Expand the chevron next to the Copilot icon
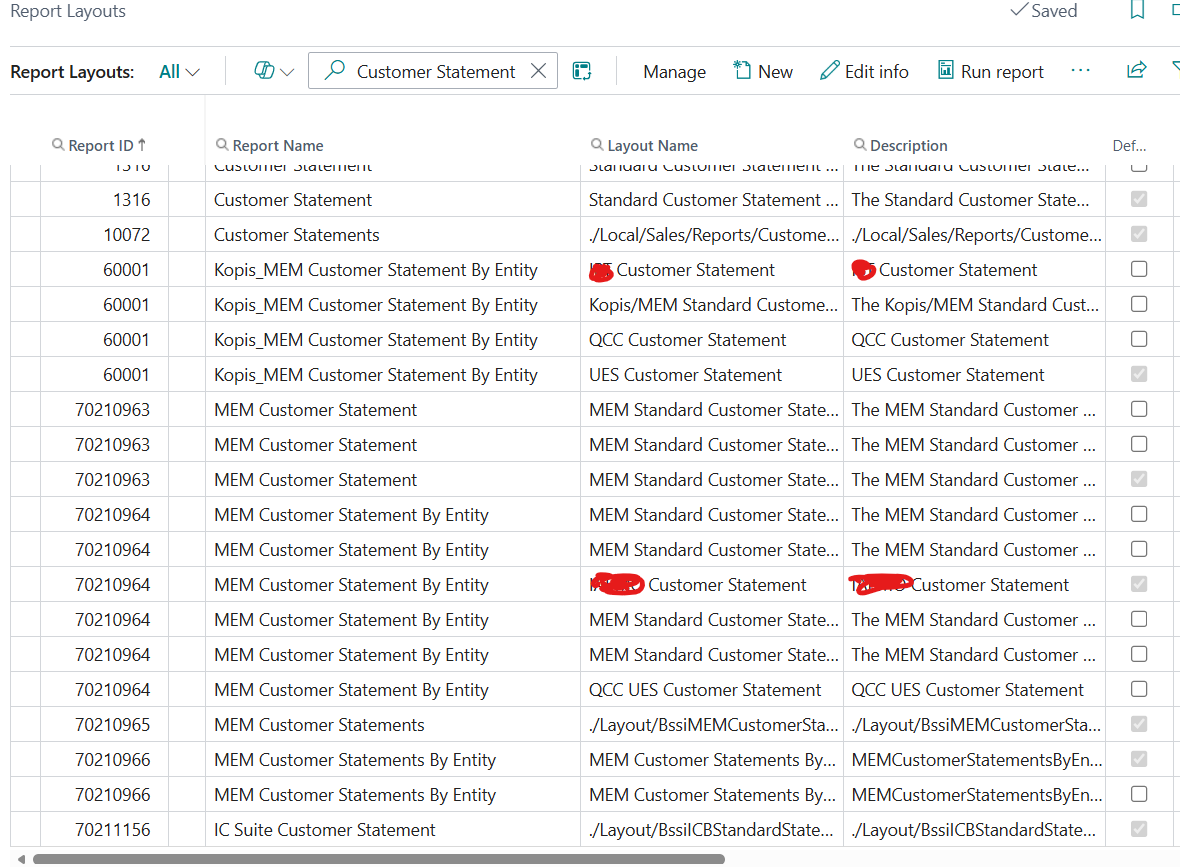This screenshot has height=867, width=1180. tap(287, 72)
